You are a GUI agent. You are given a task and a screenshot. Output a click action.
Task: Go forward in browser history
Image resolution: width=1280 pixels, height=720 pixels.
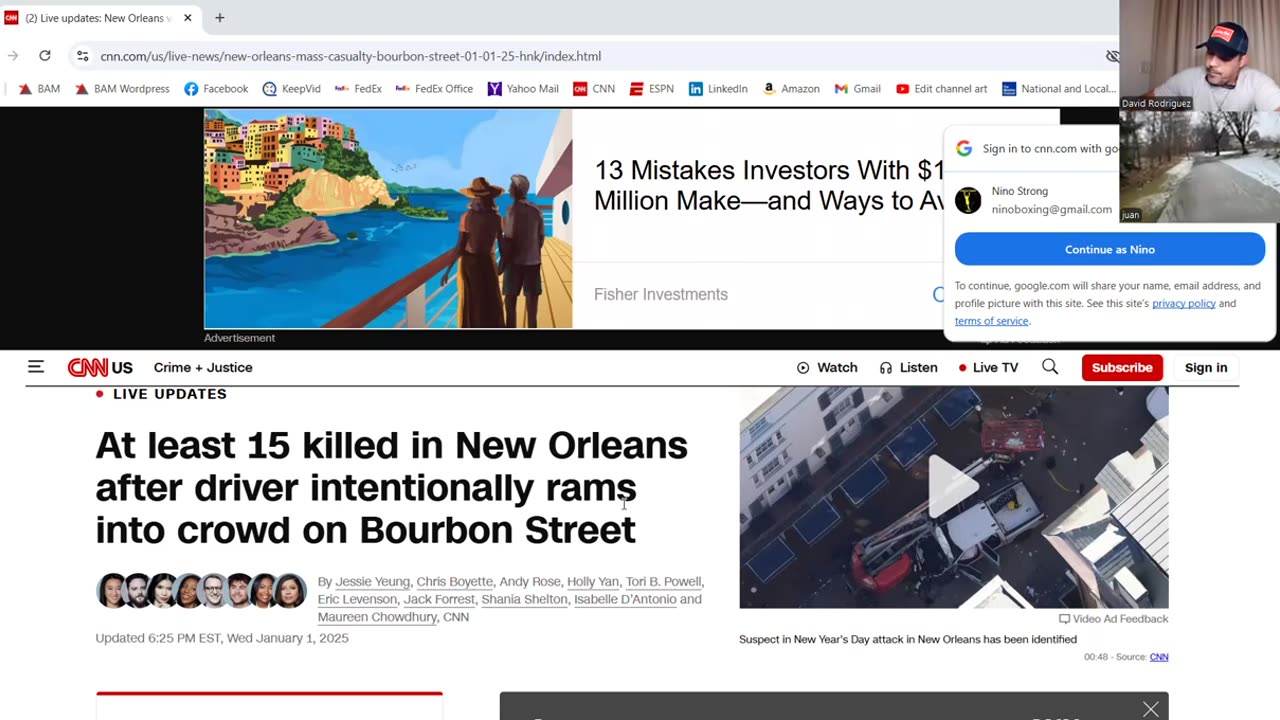[13, 56]
